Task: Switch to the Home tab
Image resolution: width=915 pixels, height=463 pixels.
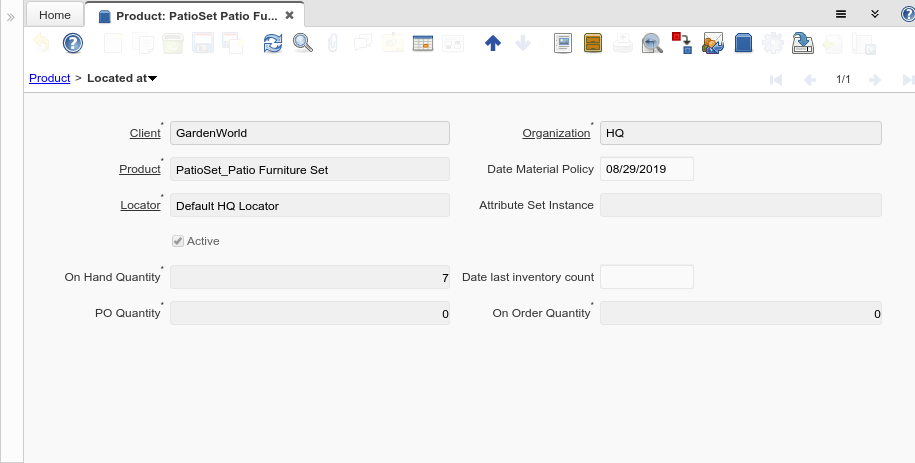Action: click(55, 15)
